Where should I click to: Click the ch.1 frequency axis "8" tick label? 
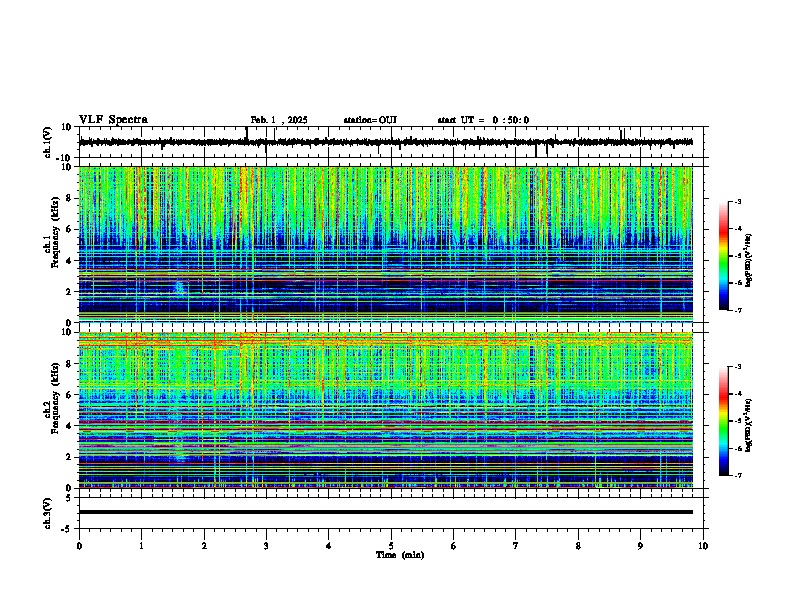pos(69,198)
